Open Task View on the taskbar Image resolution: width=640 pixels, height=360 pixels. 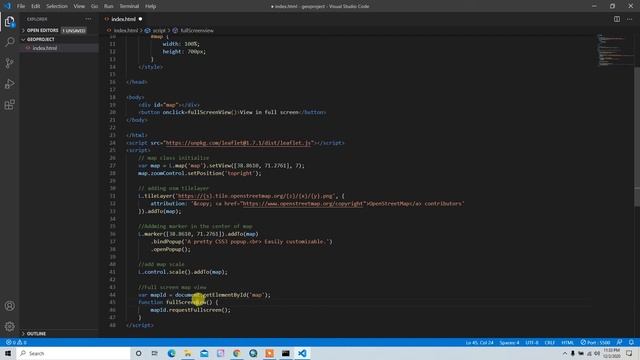tap(155, 353)
